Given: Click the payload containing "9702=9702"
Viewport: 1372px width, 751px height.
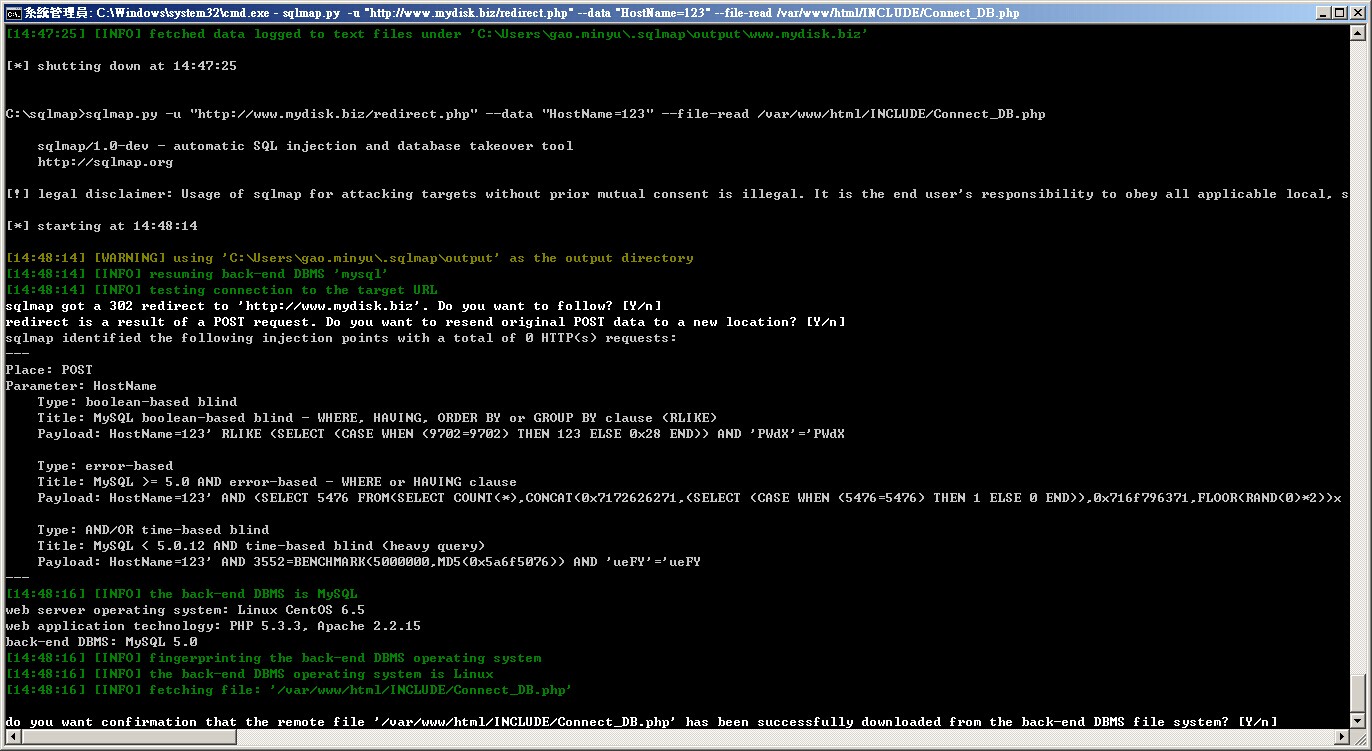Looking at the screenshot, I should coord(441,434).
